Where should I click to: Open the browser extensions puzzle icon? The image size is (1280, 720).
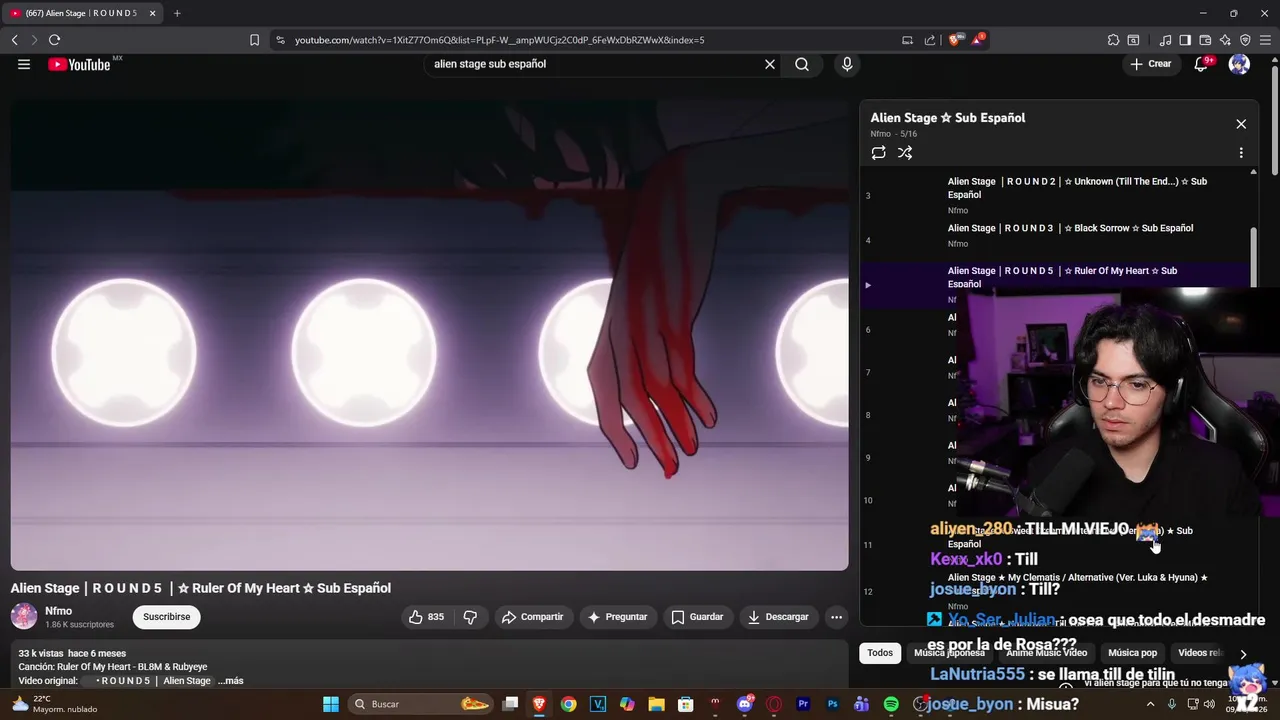coord(1113,40)
